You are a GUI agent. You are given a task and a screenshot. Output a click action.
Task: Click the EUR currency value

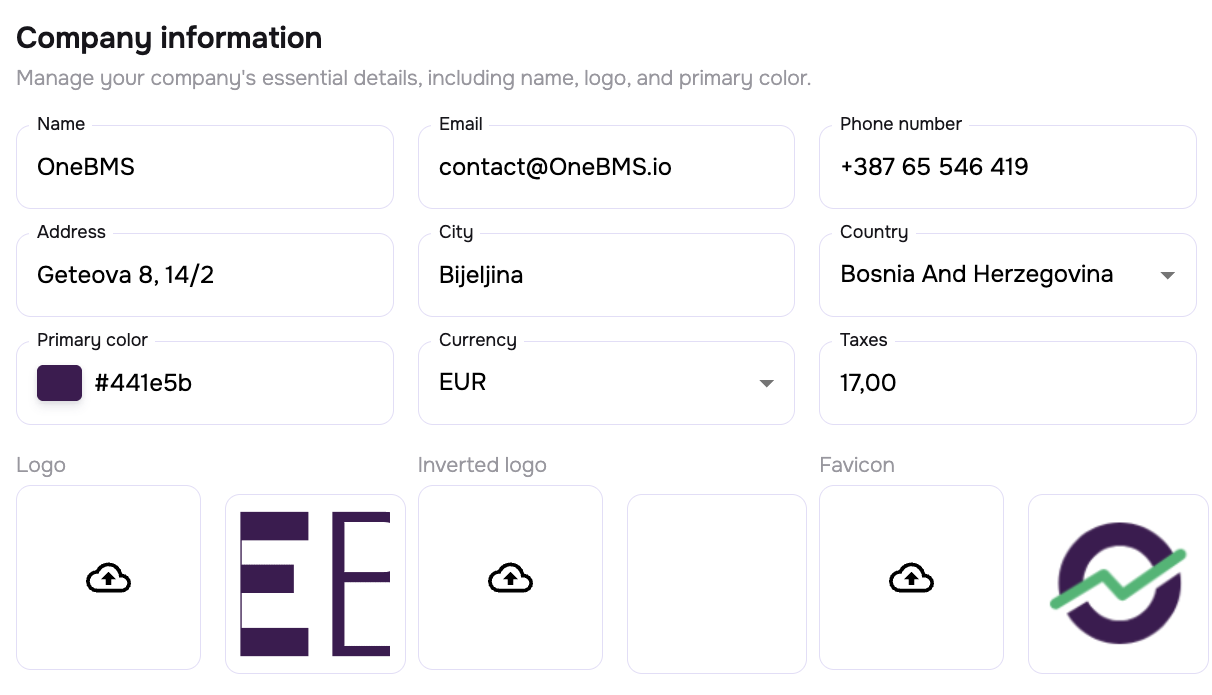tap(463, 383)
